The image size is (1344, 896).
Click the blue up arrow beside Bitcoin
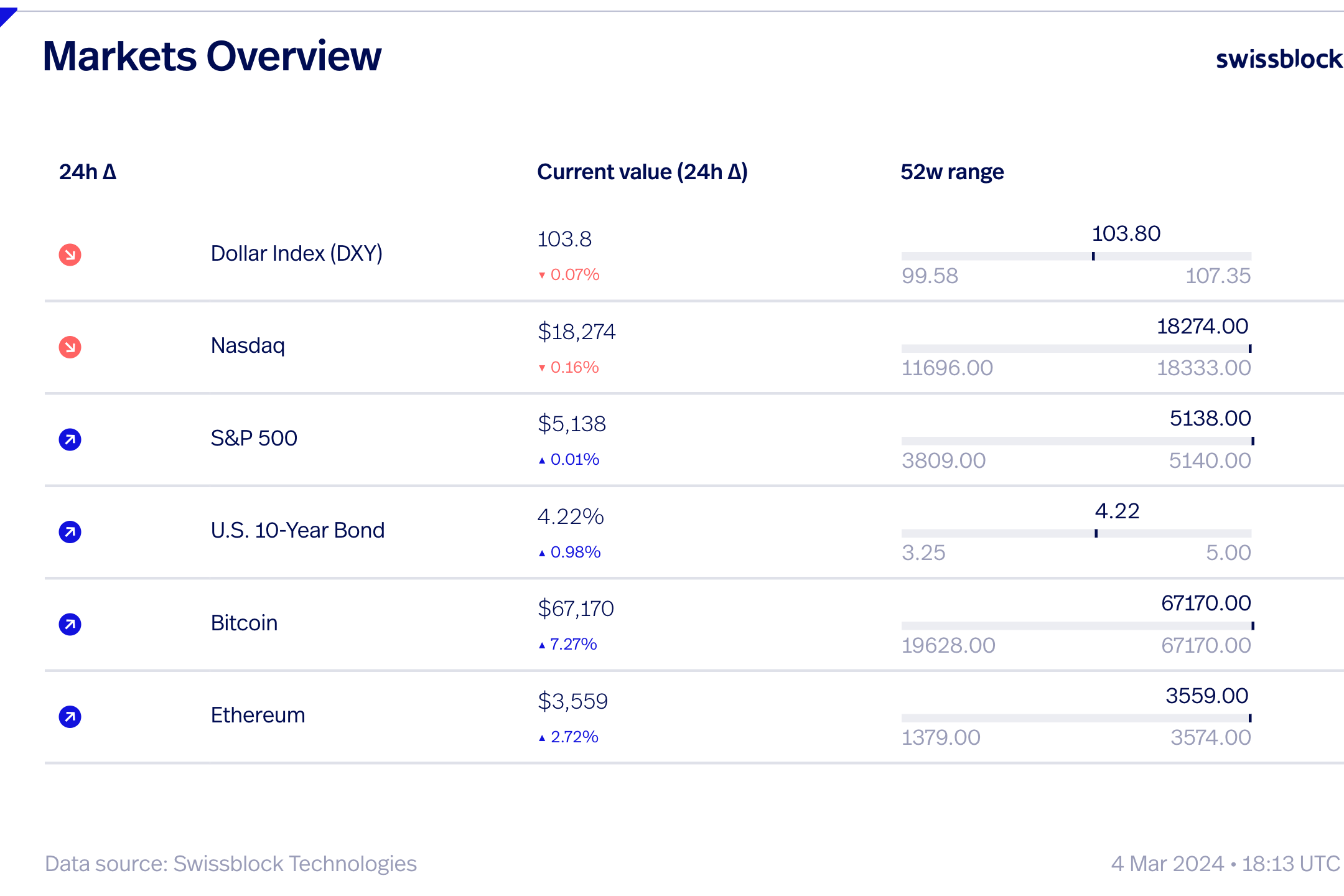tap(70, 624)
